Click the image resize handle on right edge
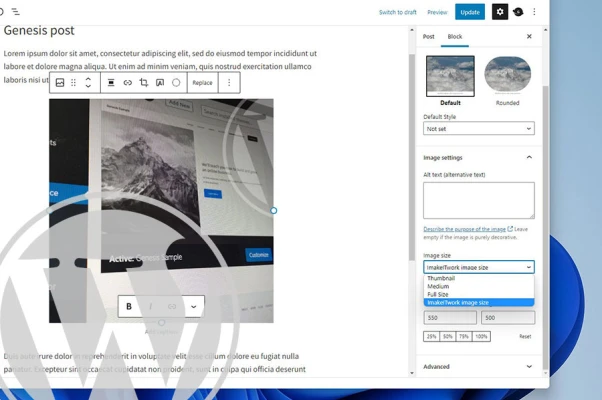This screenshot has width=602, height=400. pos(273,211)
